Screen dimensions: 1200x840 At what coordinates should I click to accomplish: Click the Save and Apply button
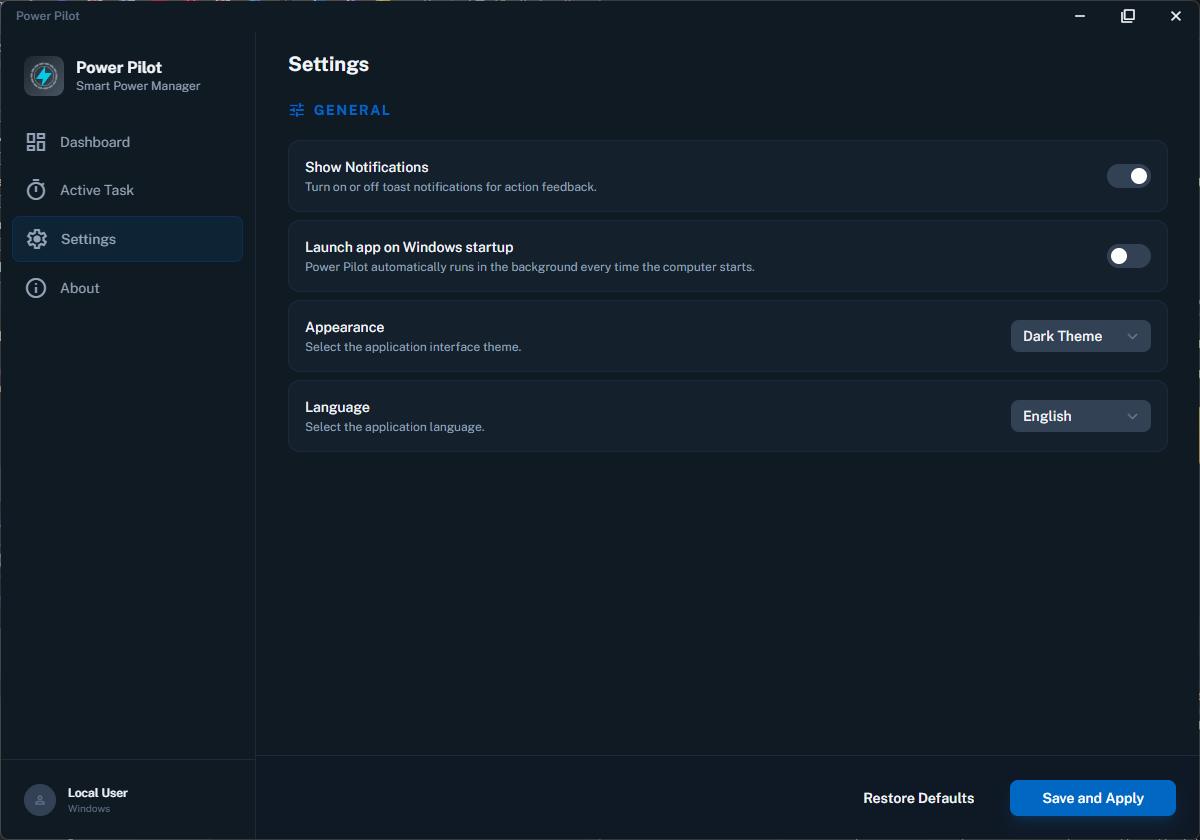(1093, 798)
